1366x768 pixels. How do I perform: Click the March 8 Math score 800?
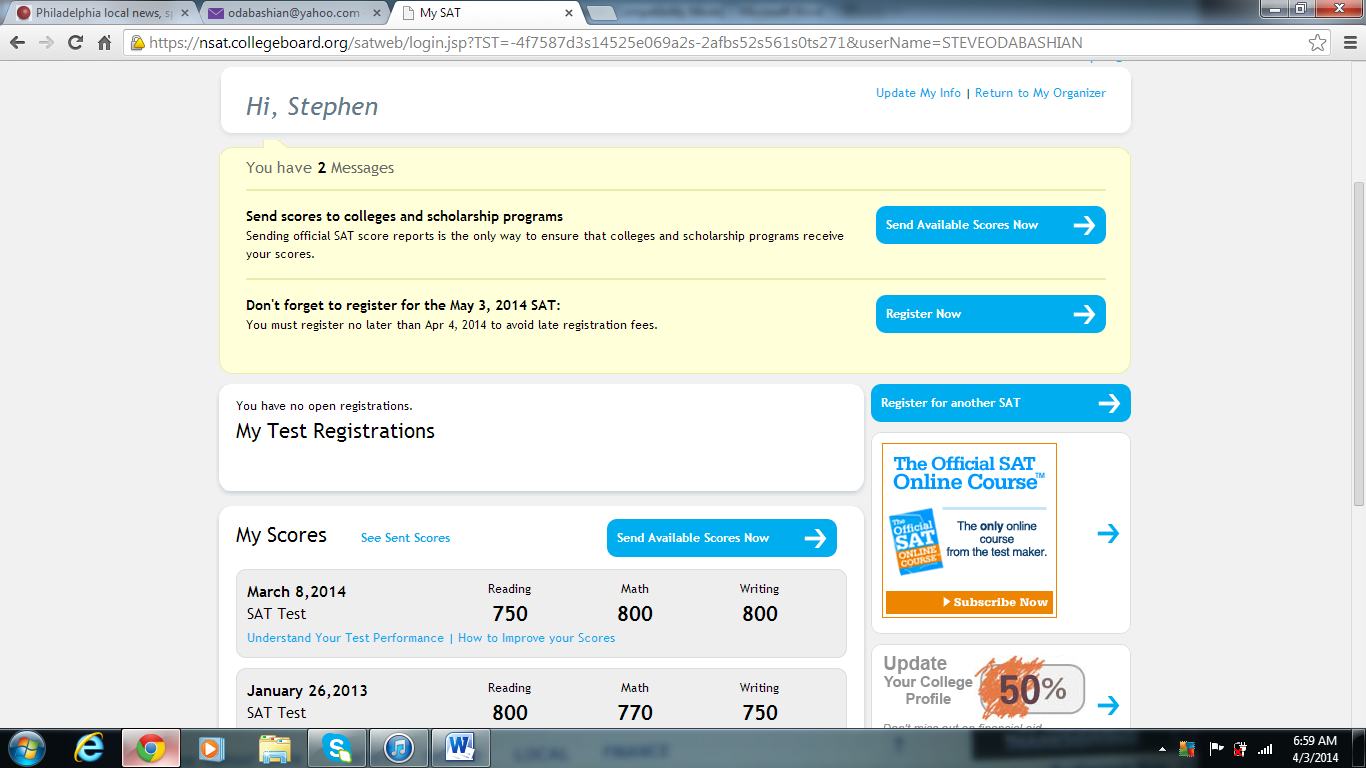[x=635, y=614]
